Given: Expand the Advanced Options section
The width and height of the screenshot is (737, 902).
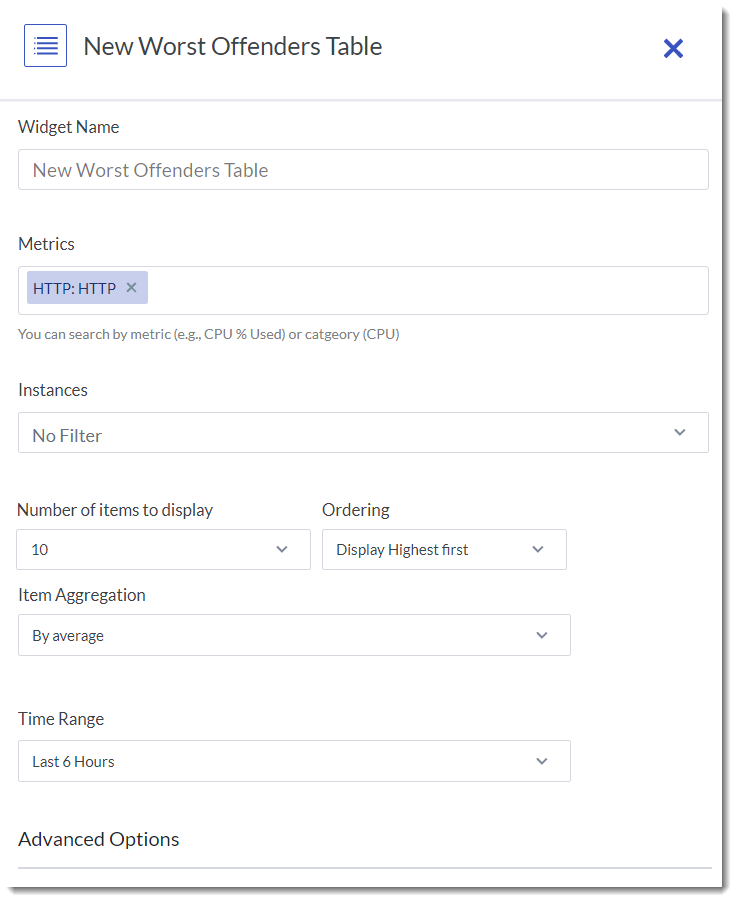Looking at the screenshot, I should 99,839.
